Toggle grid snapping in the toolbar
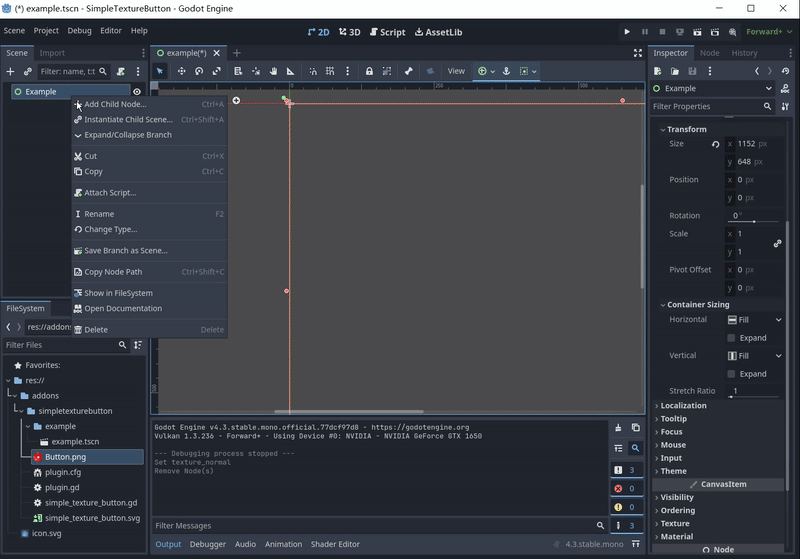 330,71
